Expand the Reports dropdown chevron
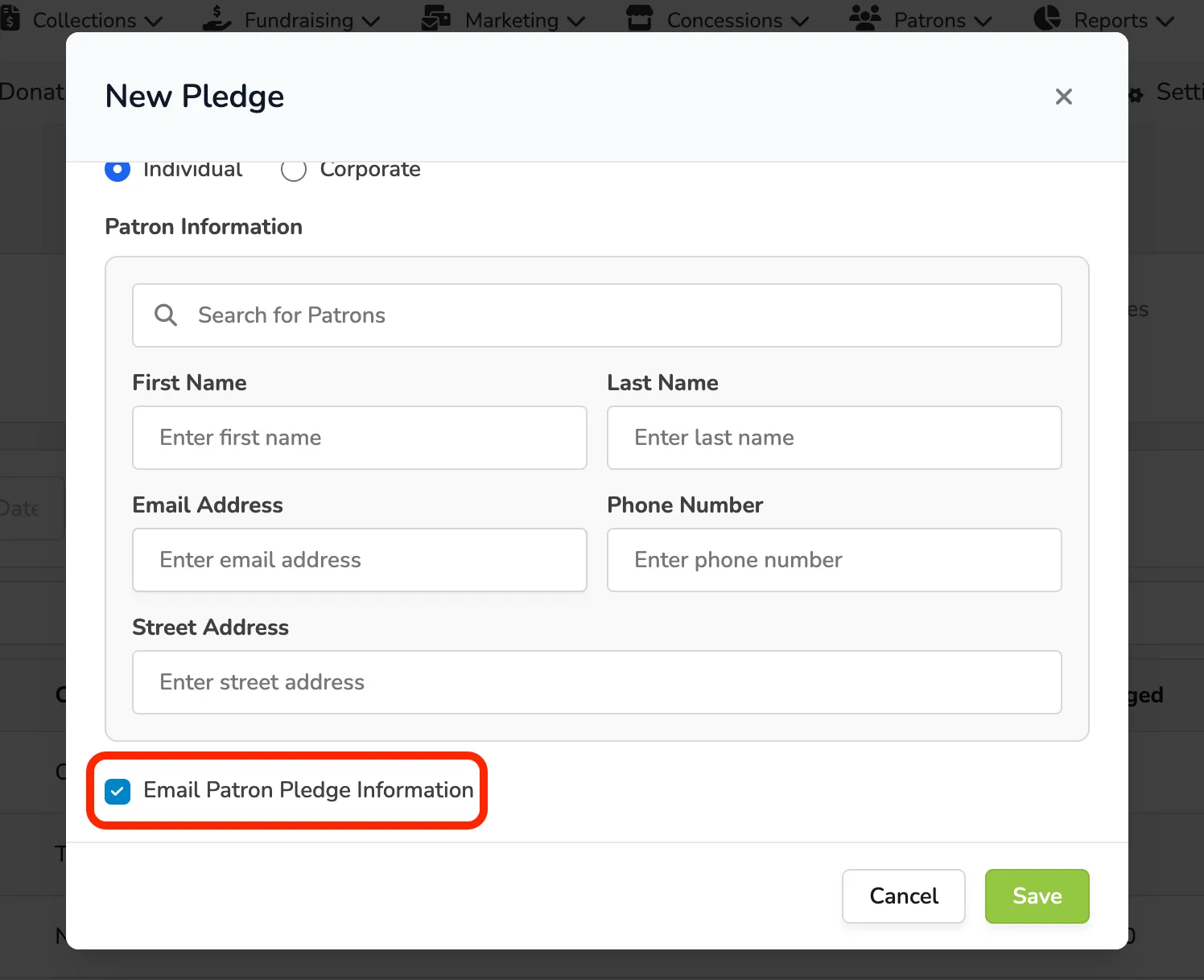The image size is (1204, 980). point(1165,22)
